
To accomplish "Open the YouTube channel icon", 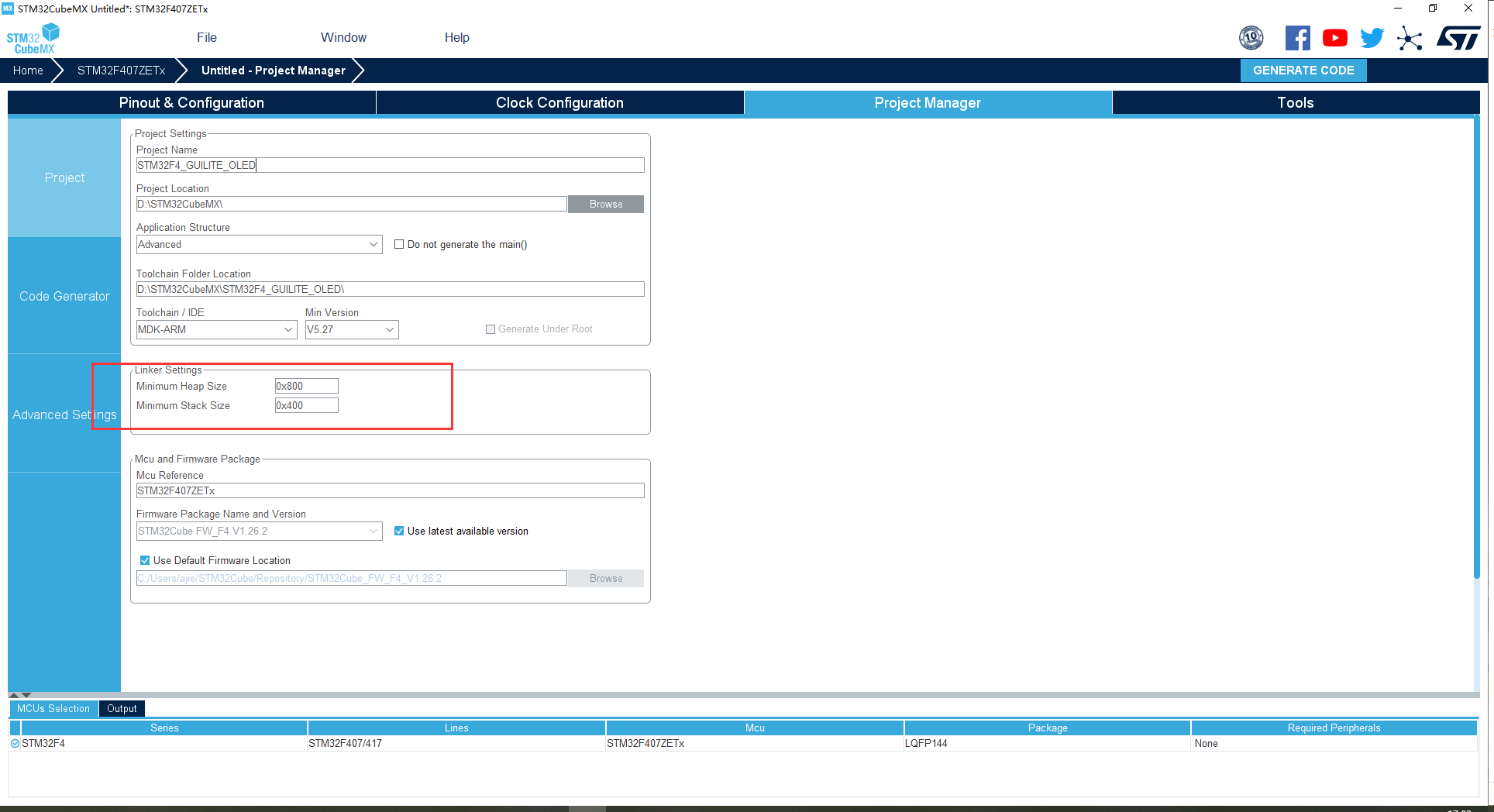I will [1334, 37].
